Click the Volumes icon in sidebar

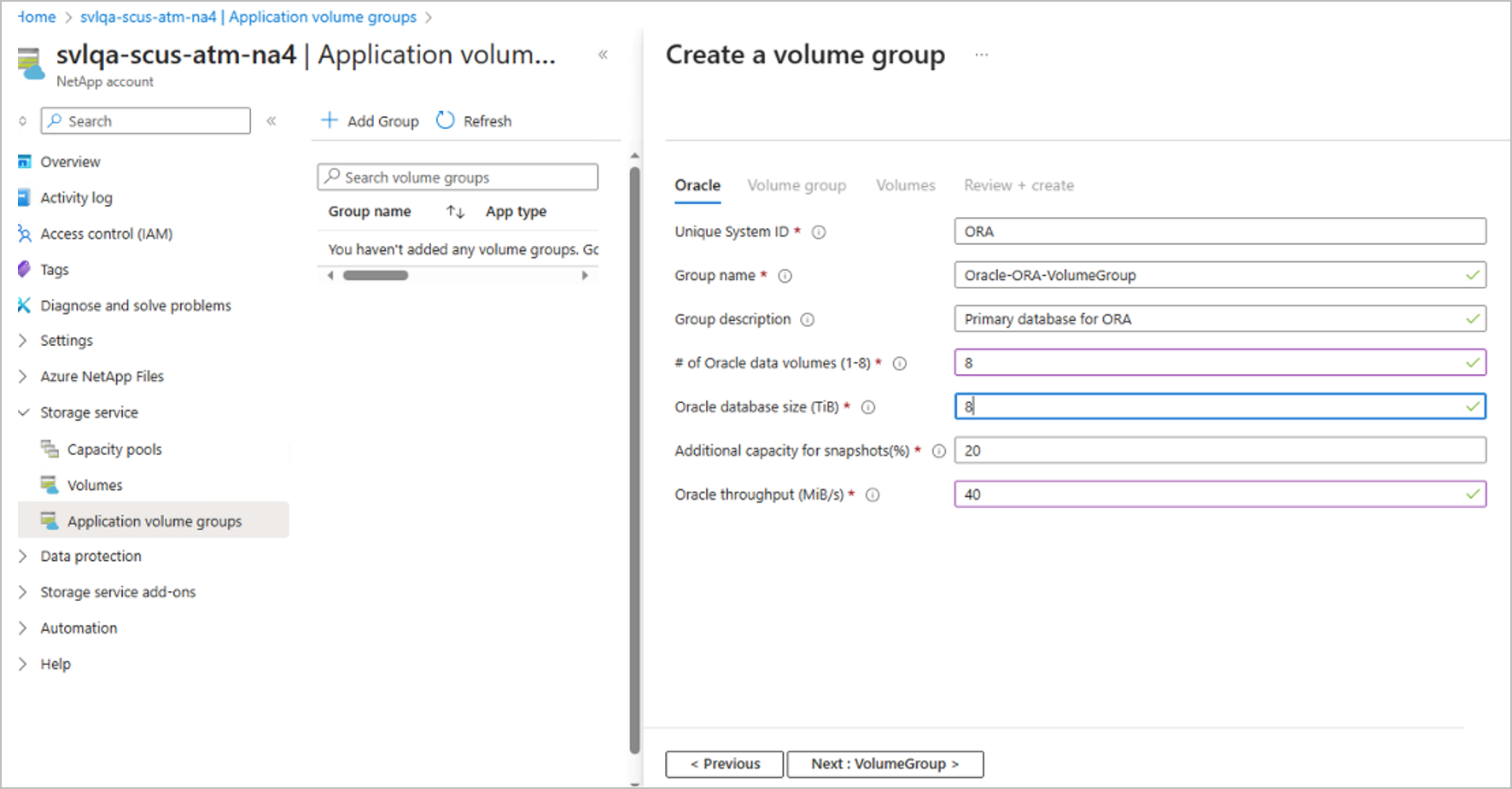coord(50,484)
